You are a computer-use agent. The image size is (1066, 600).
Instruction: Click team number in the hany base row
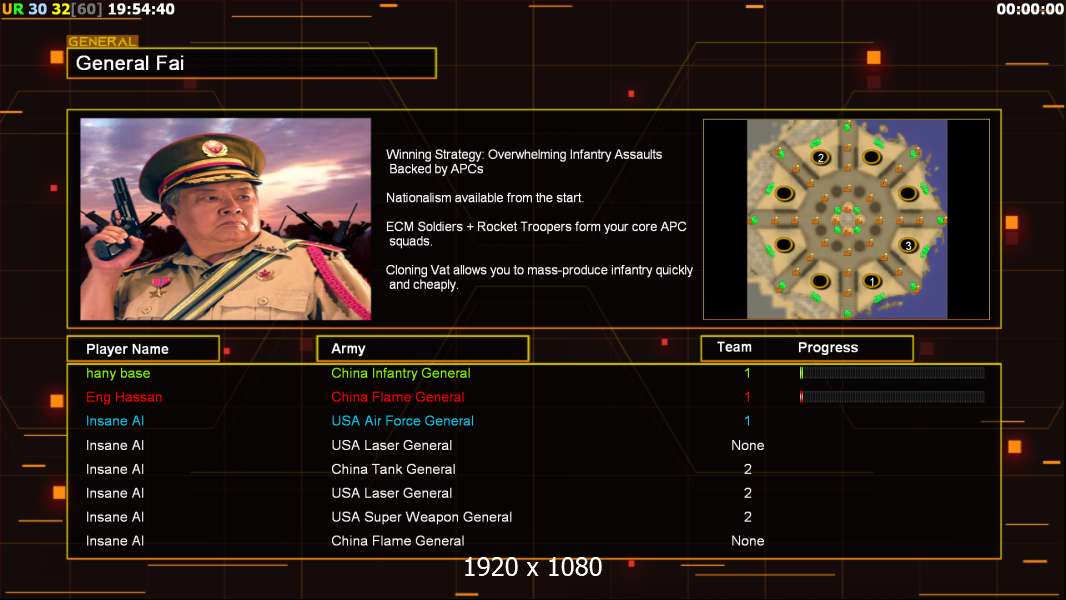tap(747, 373)
